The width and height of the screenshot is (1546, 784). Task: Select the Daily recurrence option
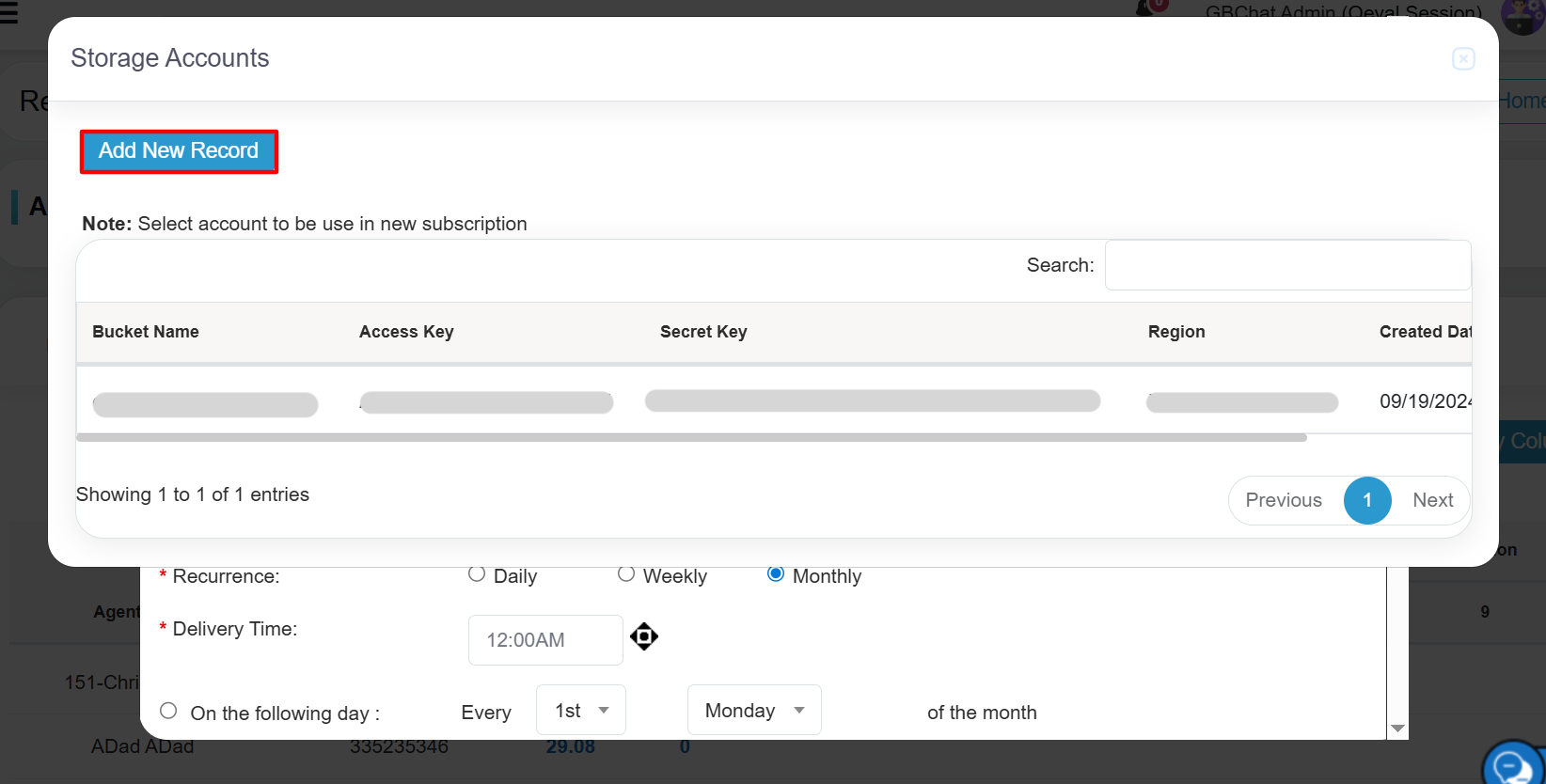coord(477,574)
